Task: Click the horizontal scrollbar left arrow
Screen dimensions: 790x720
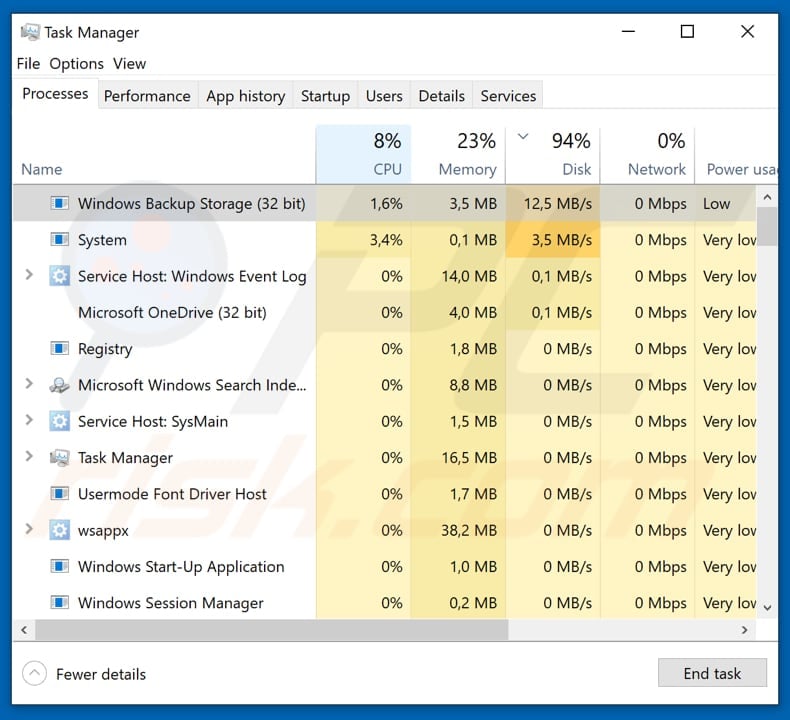Action: click(24, 629)
